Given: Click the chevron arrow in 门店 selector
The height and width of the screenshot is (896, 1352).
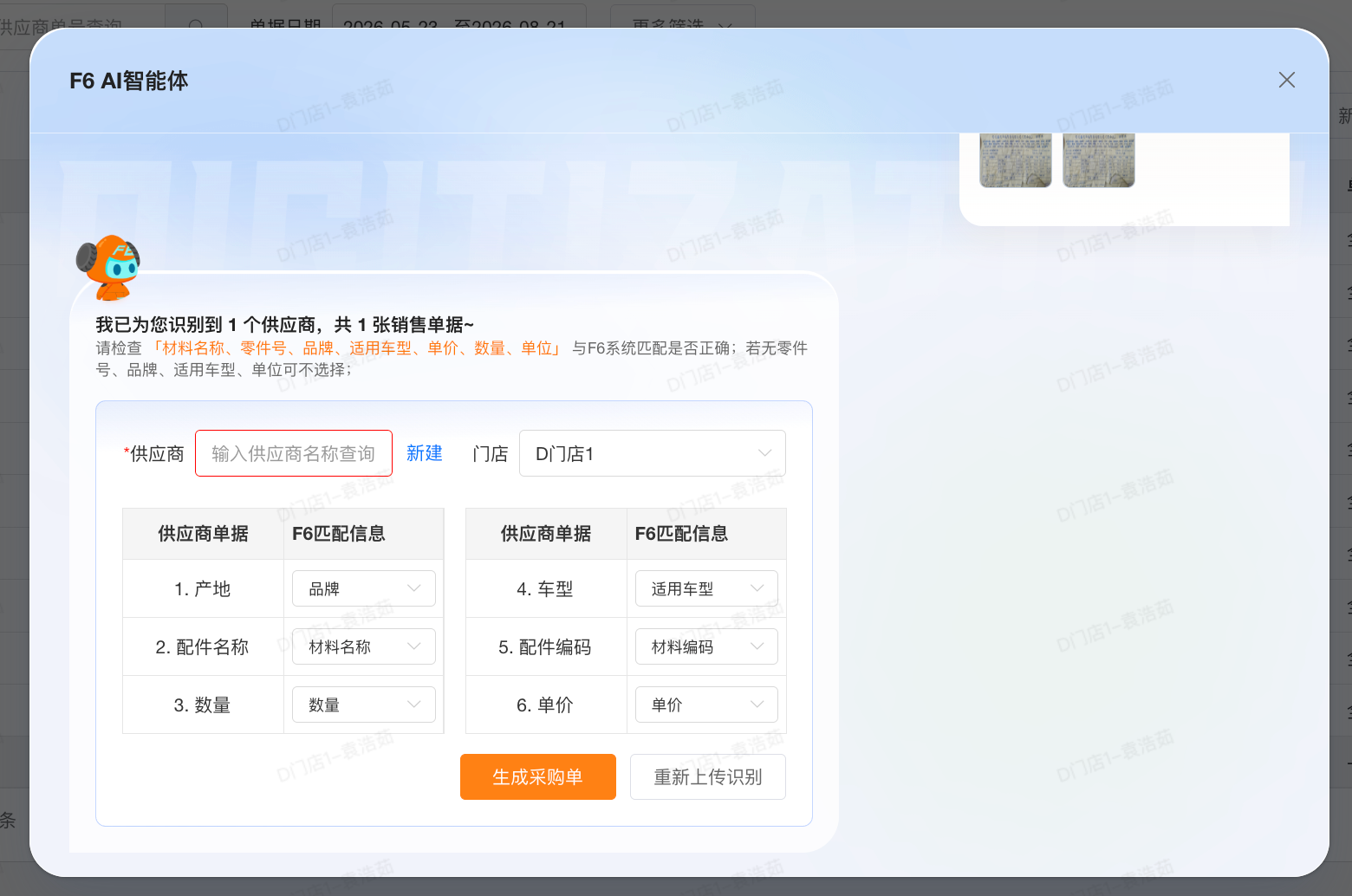Looking at the screenshot, I should point(764,453).
